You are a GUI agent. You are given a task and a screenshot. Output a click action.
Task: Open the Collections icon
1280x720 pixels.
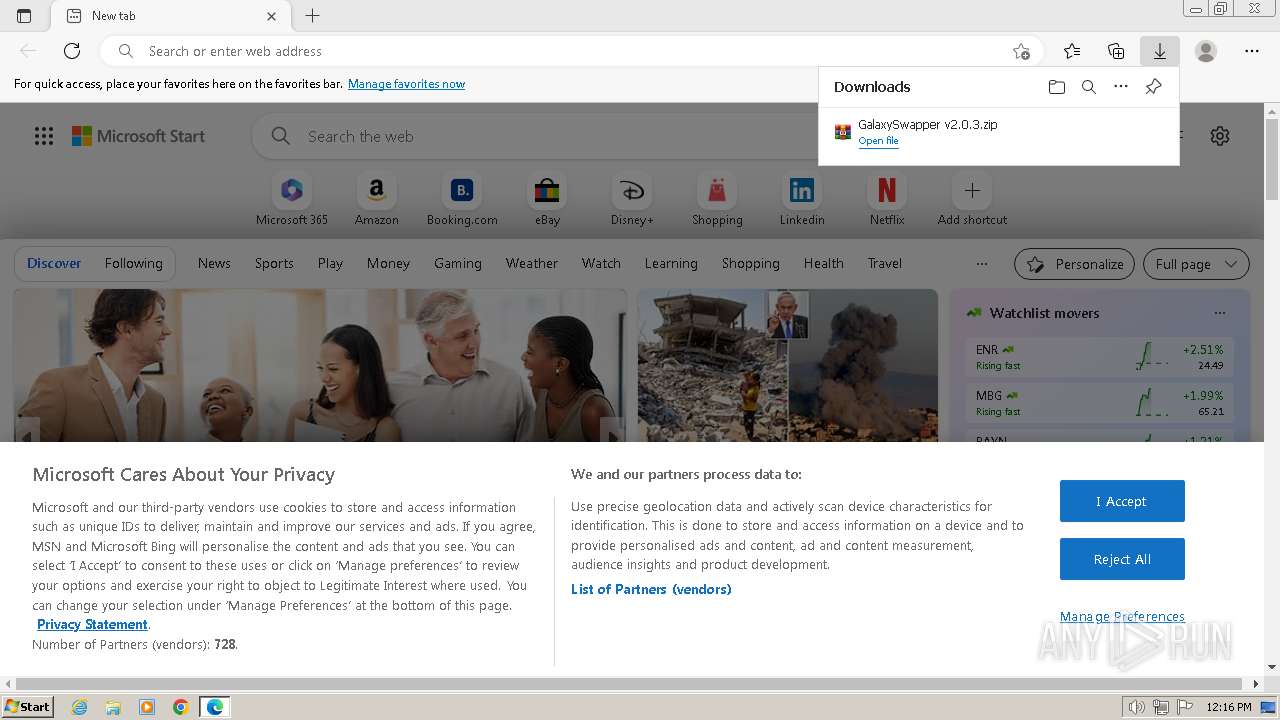point(1116,51)
